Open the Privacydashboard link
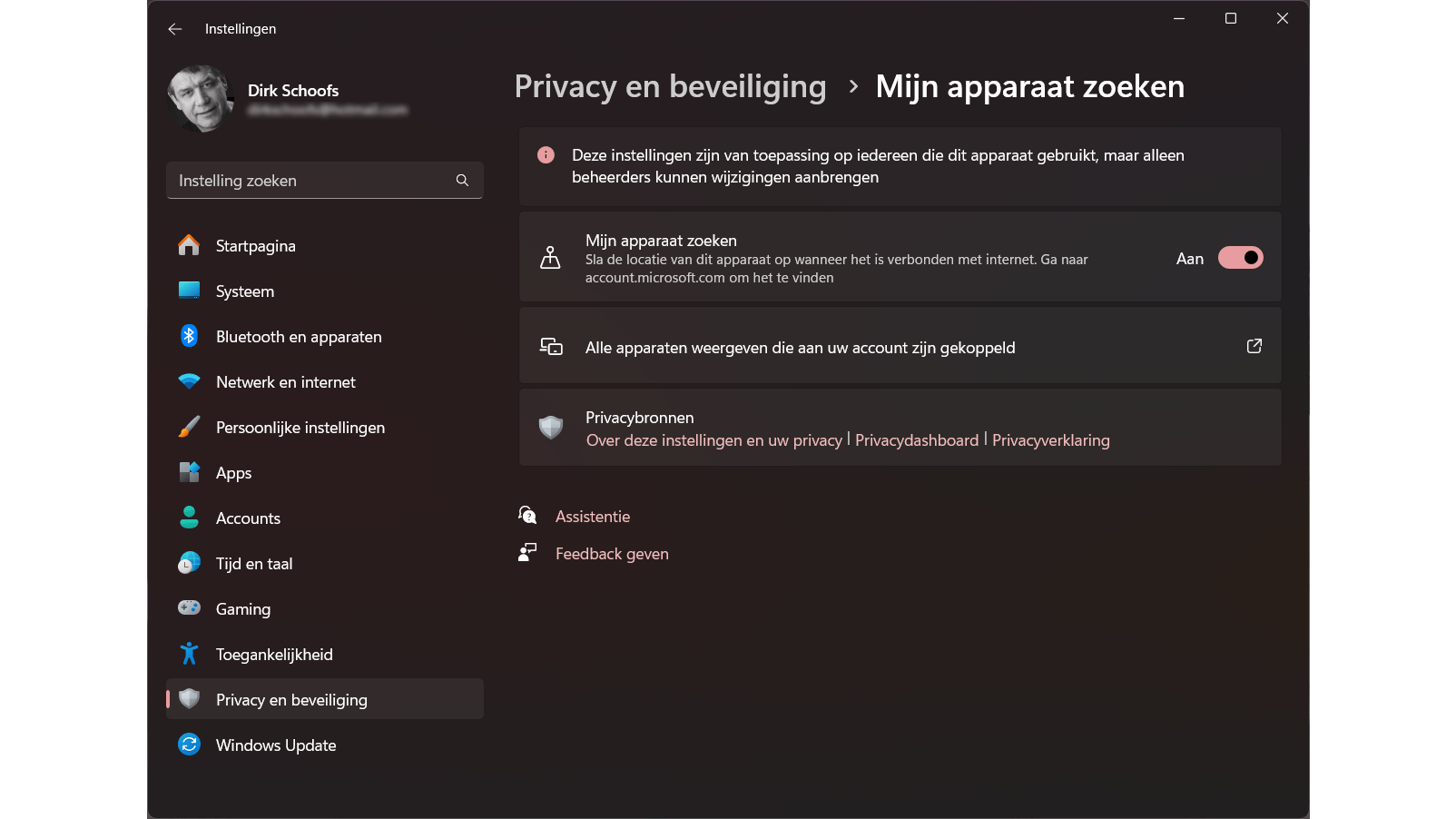1456x819 pixels. click(916, 440)
